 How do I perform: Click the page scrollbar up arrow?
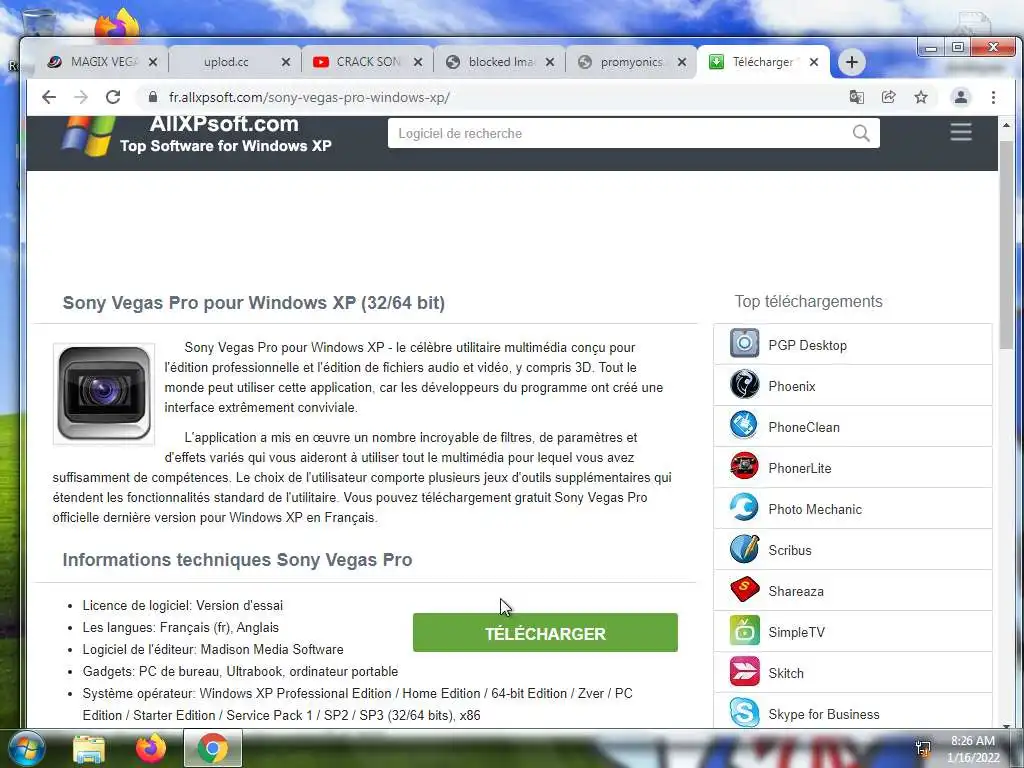click(x=1006, y=124)
